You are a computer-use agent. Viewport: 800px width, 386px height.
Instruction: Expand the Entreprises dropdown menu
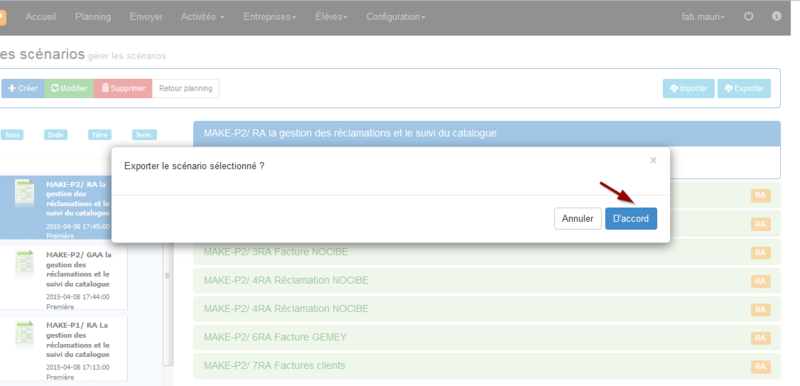270,17
